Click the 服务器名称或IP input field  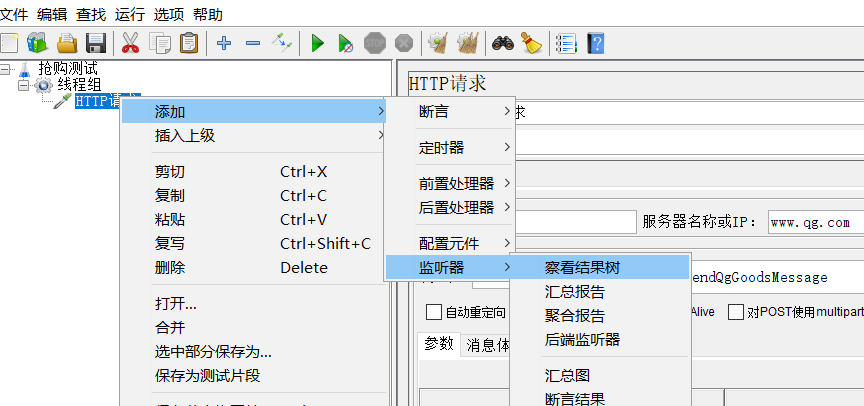816,223
